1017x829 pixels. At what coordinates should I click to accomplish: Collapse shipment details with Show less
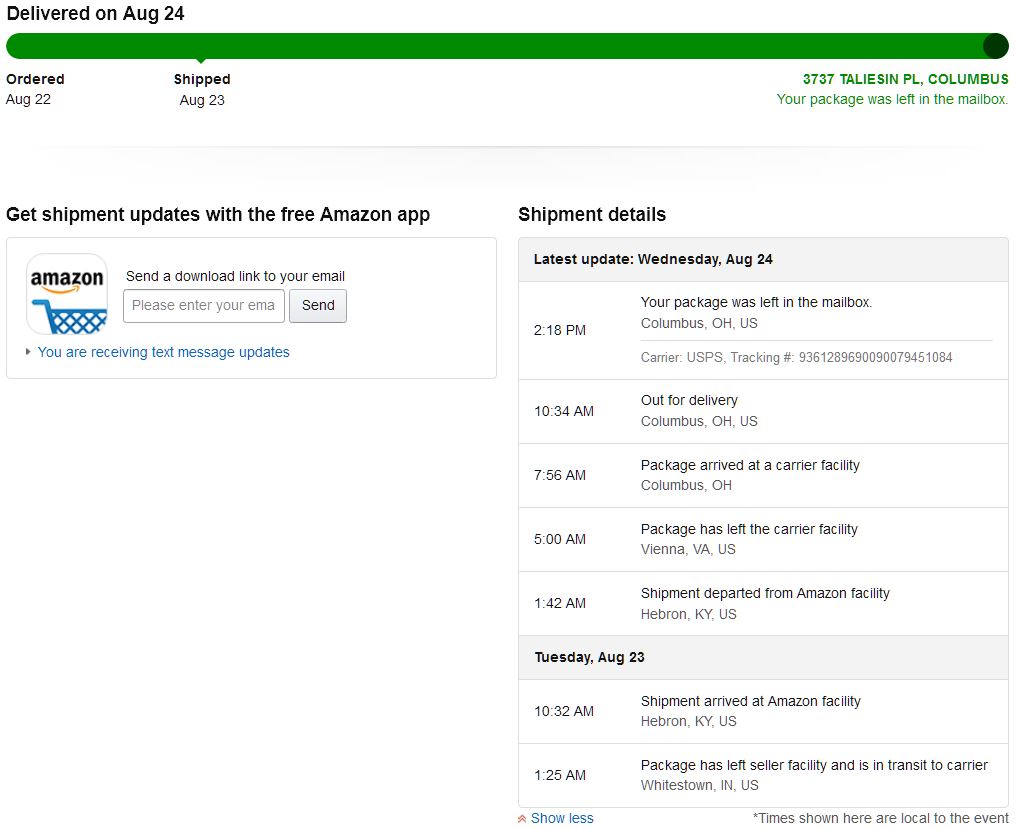[561, 818]
